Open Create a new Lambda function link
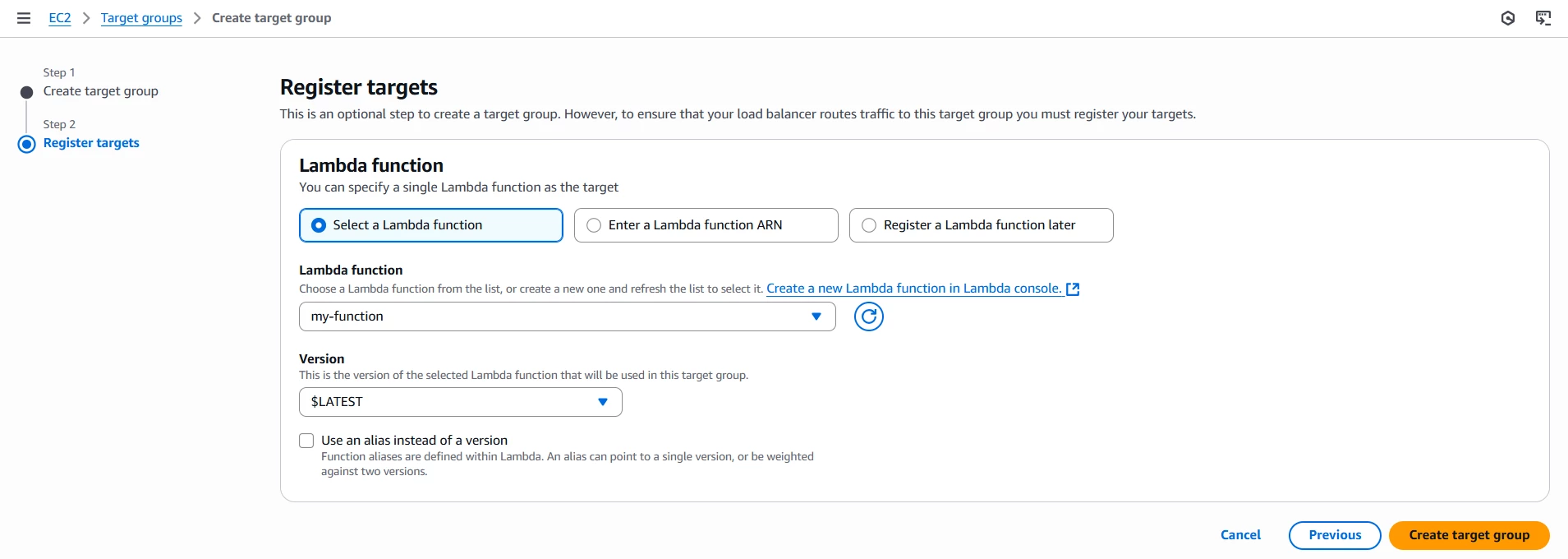 [x=914, y=289]
